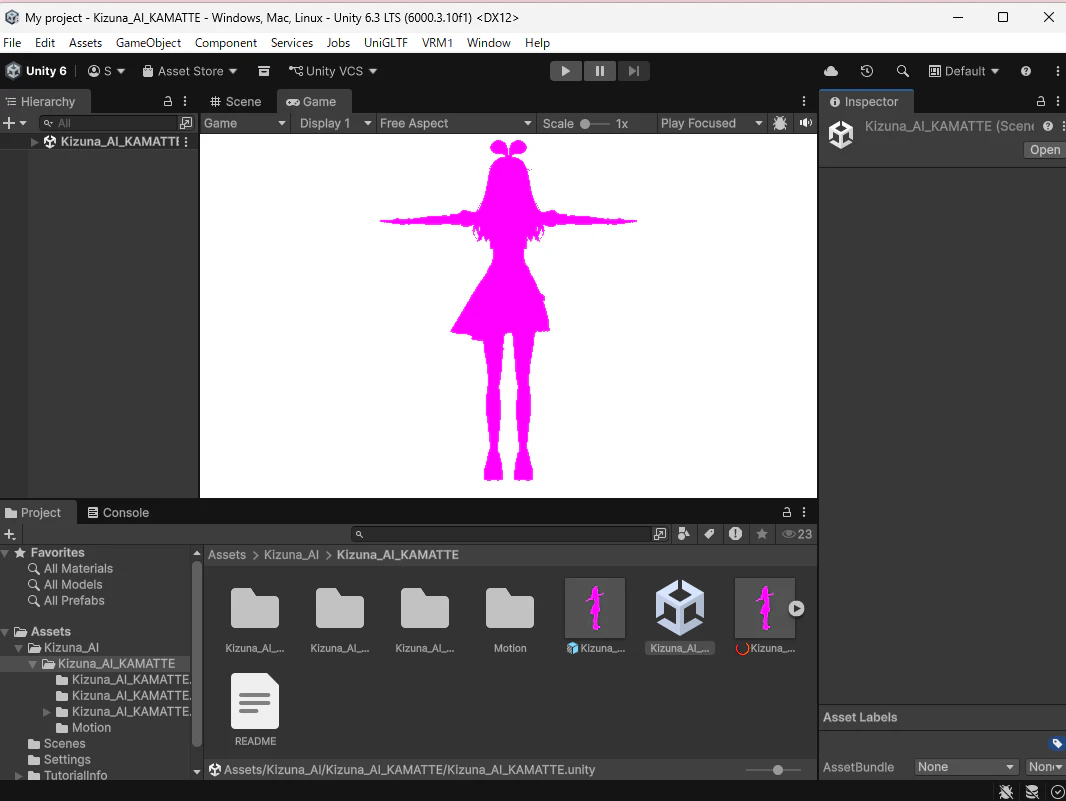This screenshot has height=801, width=1066.
Task: Toggle hidden packages visibility eye icon
Action: tap(797, 534)
